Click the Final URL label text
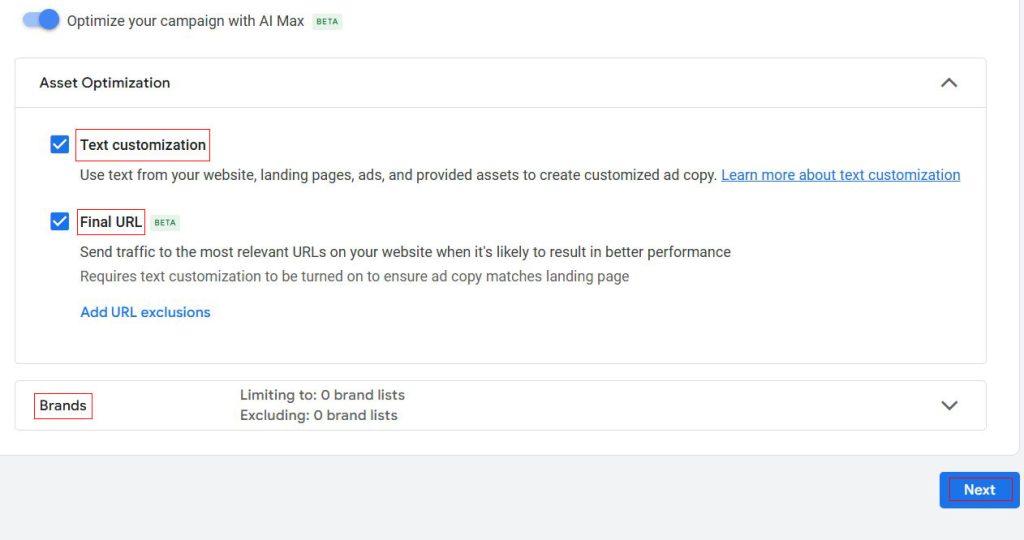This screenshot has height=540, width=1024. 111,222
